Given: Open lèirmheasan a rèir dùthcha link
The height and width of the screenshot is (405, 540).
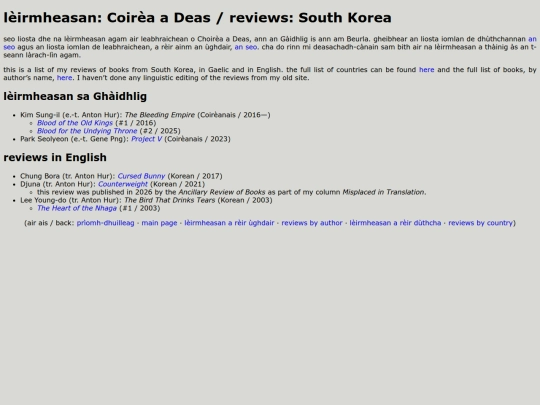Looking at the screenshot, I should (x=395, y=223).
